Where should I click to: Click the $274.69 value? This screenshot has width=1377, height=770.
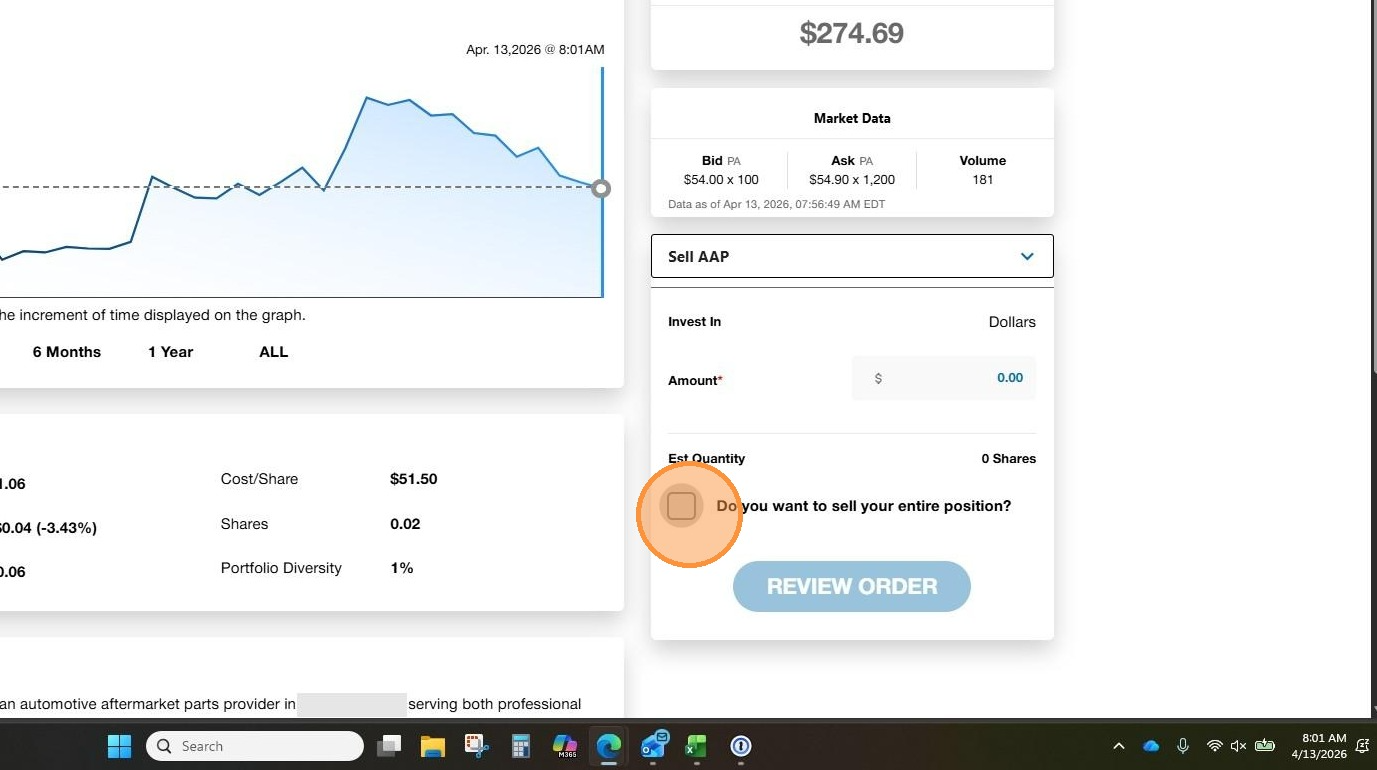[x=852, y=33]
